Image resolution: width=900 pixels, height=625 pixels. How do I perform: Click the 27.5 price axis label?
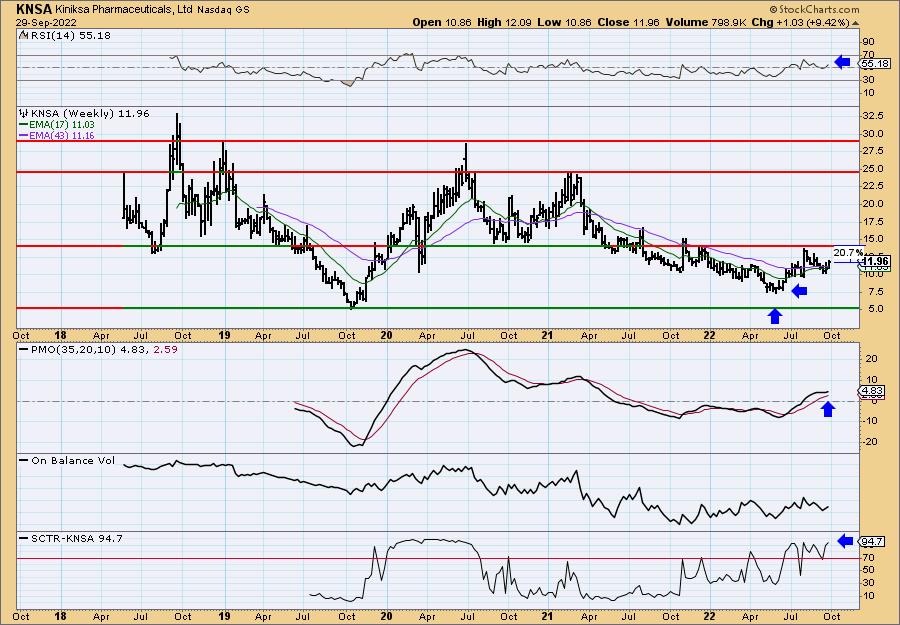[873, 151]
